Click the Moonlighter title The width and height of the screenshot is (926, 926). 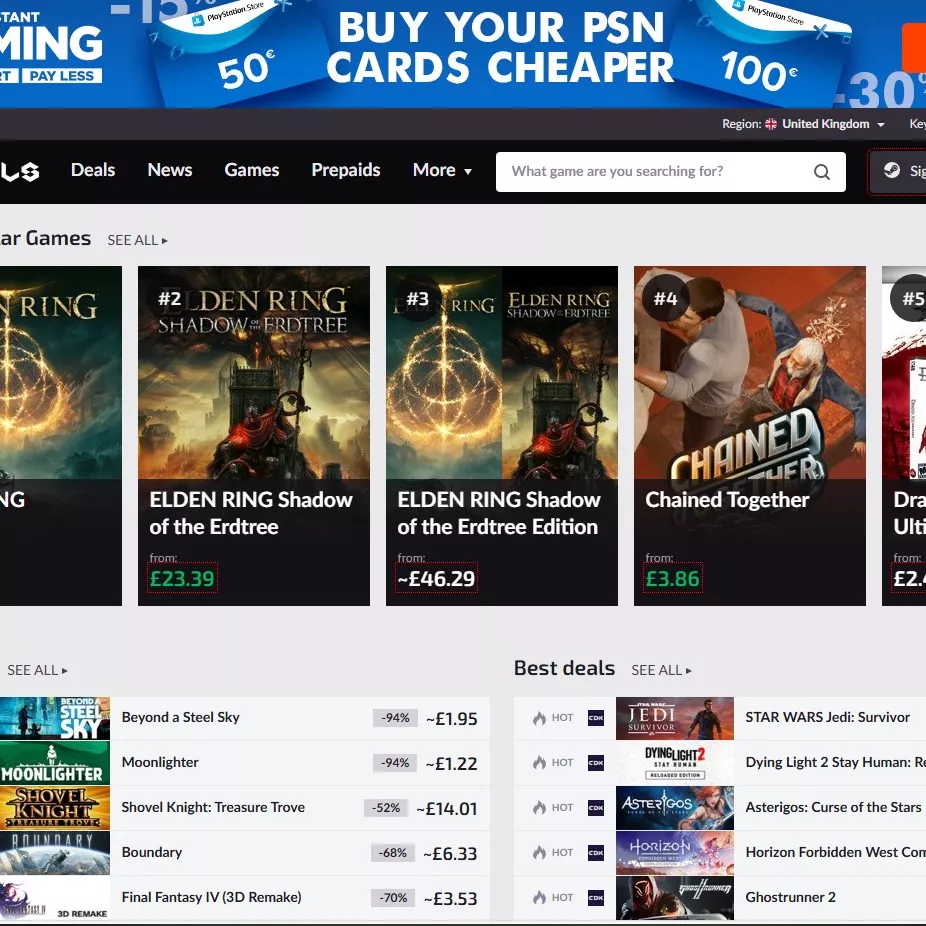tap(160, 762)
